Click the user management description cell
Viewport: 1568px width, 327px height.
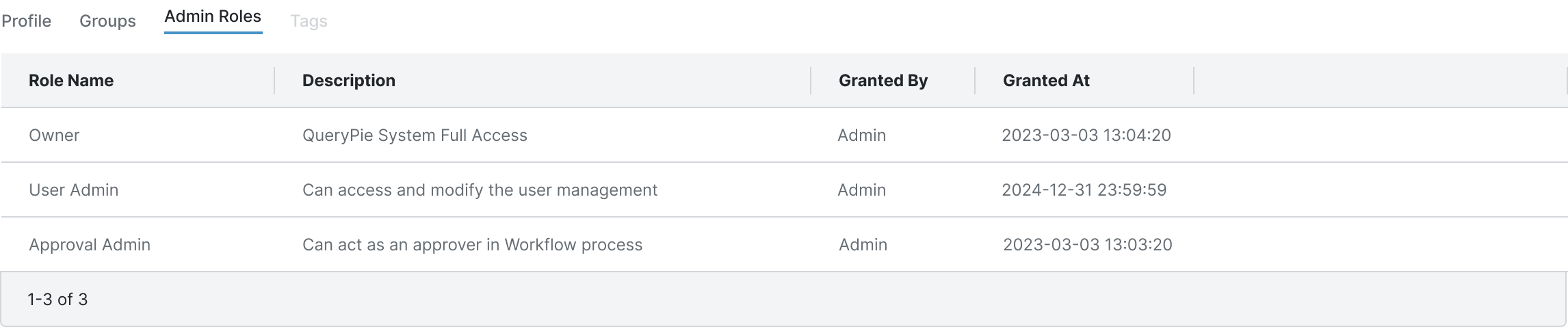[x=480, y=190]
